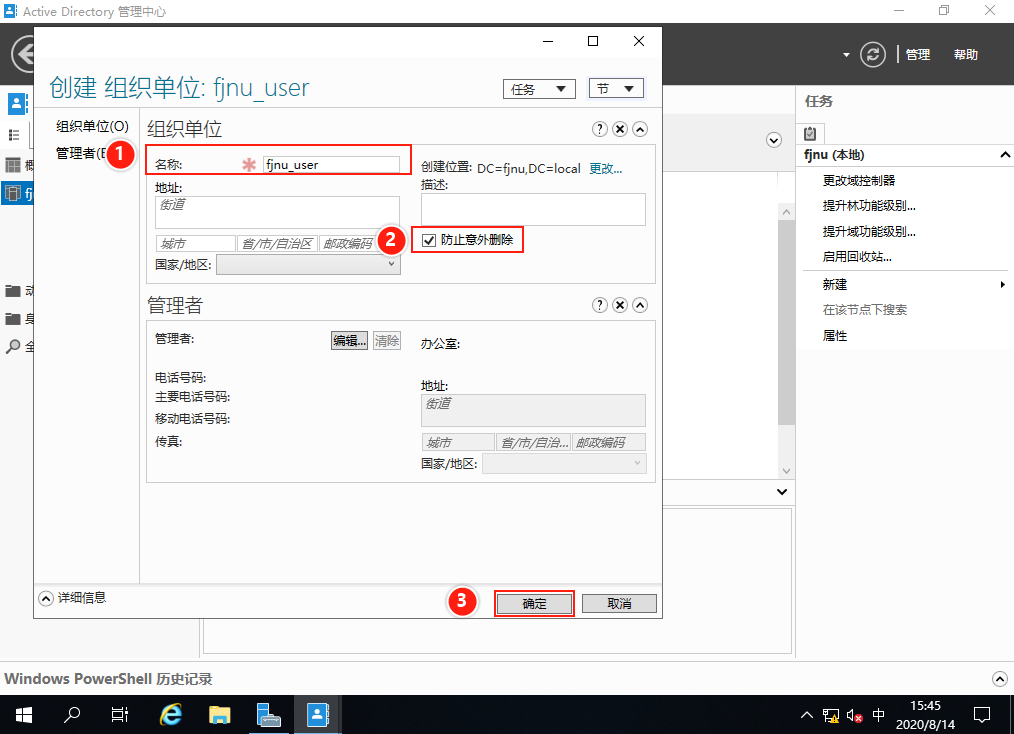Switch to list view icon in left sidebar
The height and width of the screenshot is (734, 1014).
point(14,135)
